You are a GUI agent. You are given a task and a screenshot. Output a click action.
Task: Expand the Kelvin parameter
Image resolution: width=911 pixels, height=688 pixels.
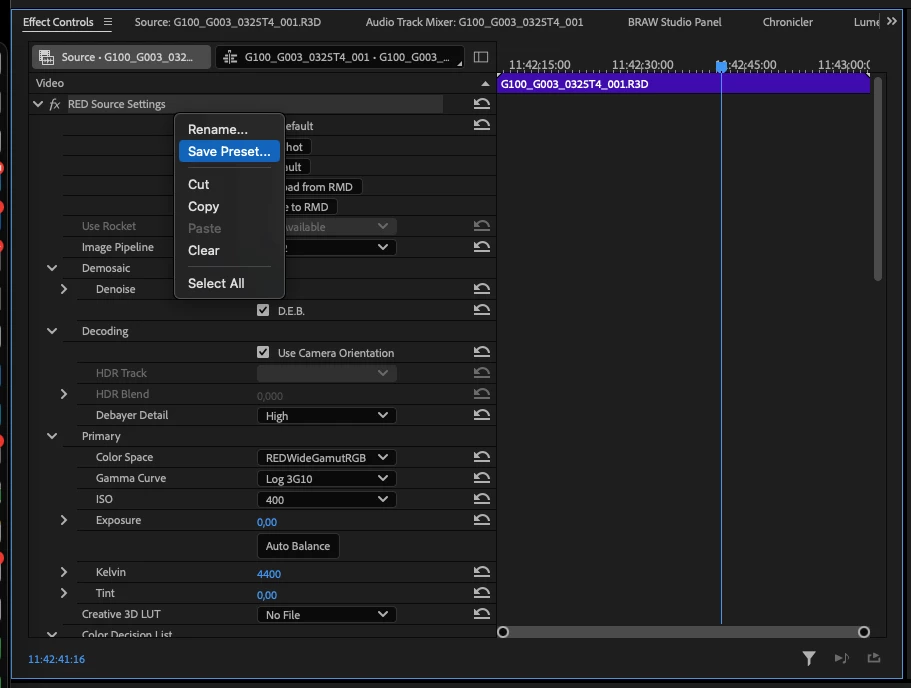tap(64, 572)
